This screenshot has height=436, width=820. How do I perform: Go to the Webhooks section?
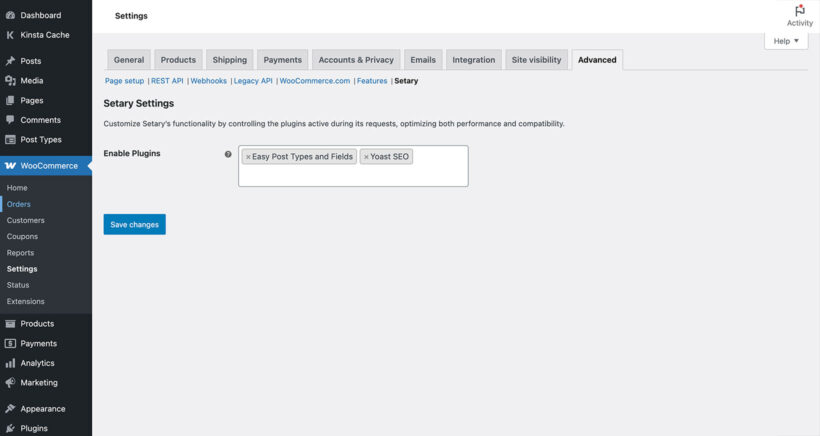[209, 81]
